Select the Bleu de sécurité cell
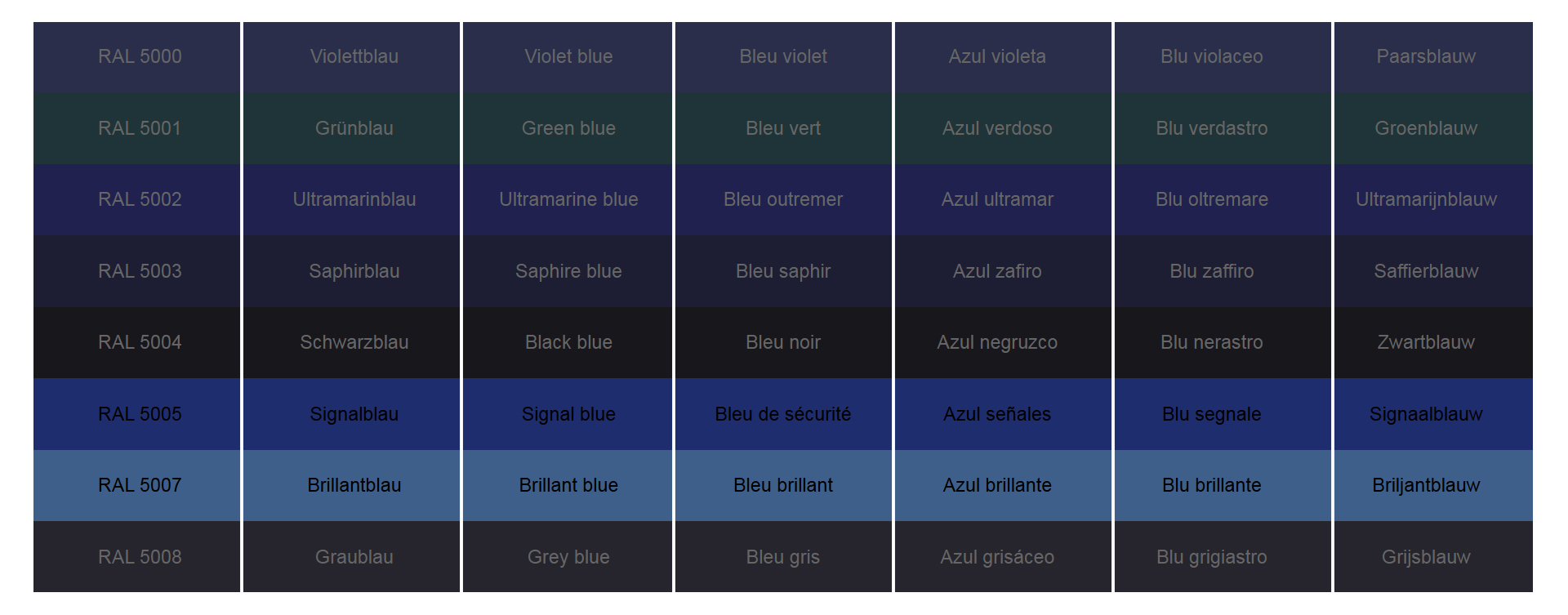The image size is (1568, 615). coord(782,415)
